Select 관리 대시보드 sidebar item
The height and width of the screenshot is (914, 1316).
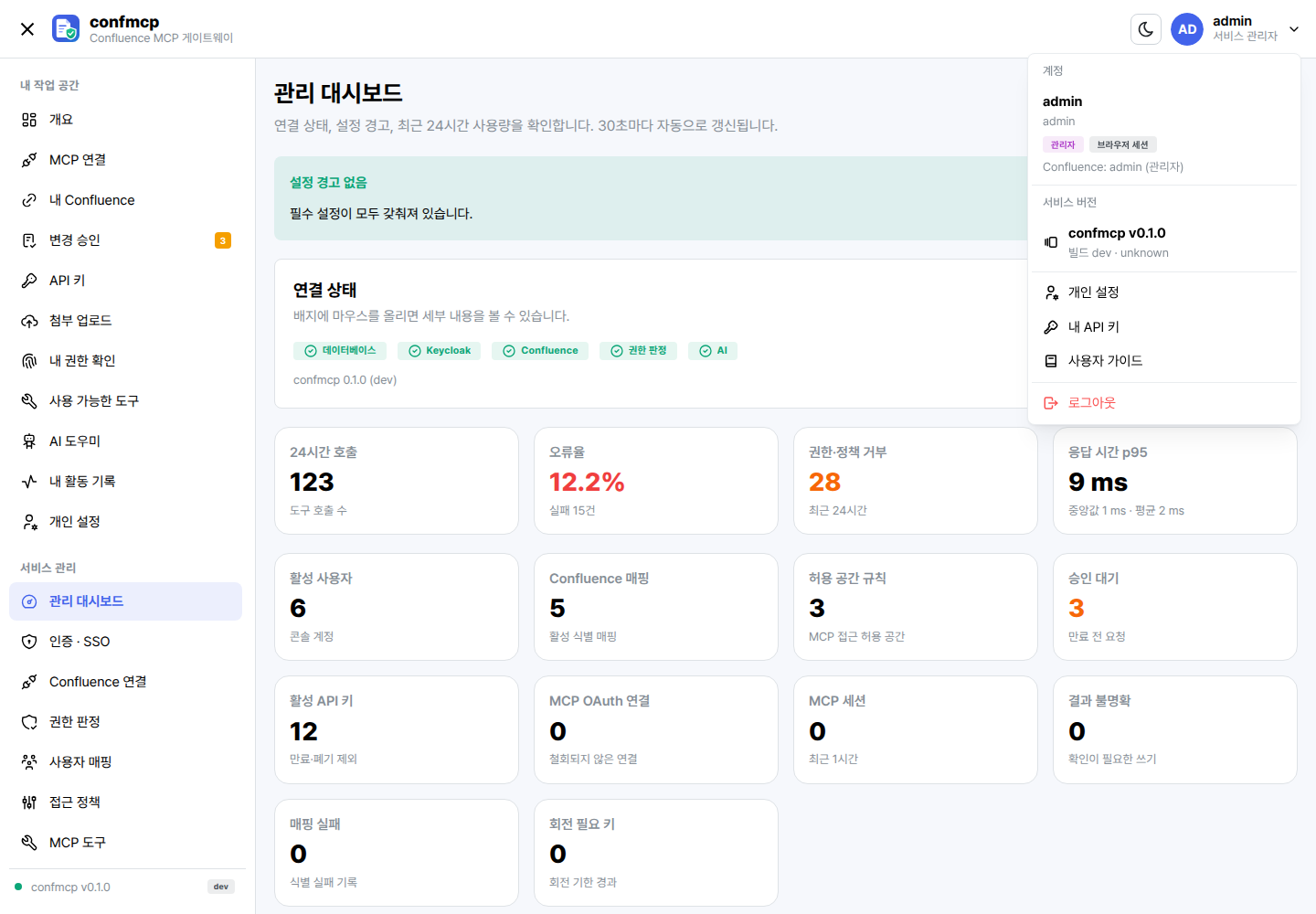pyautogui.click(x=125, y=601)
